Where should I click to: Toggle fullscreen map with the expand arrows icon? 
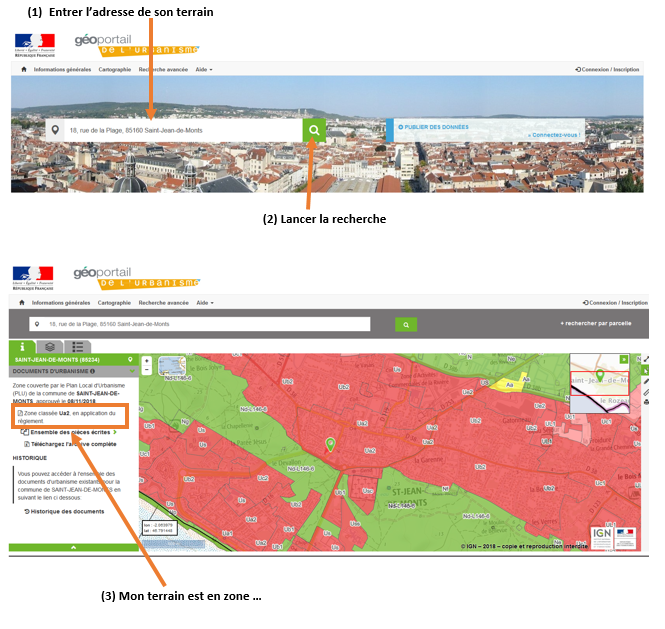coord(645,359)
